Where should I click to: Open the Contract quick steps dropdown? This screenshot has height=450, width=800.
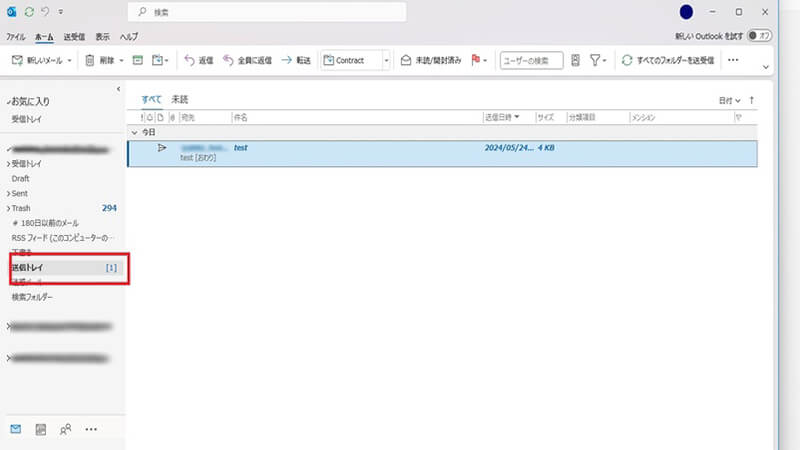point(386,60)
